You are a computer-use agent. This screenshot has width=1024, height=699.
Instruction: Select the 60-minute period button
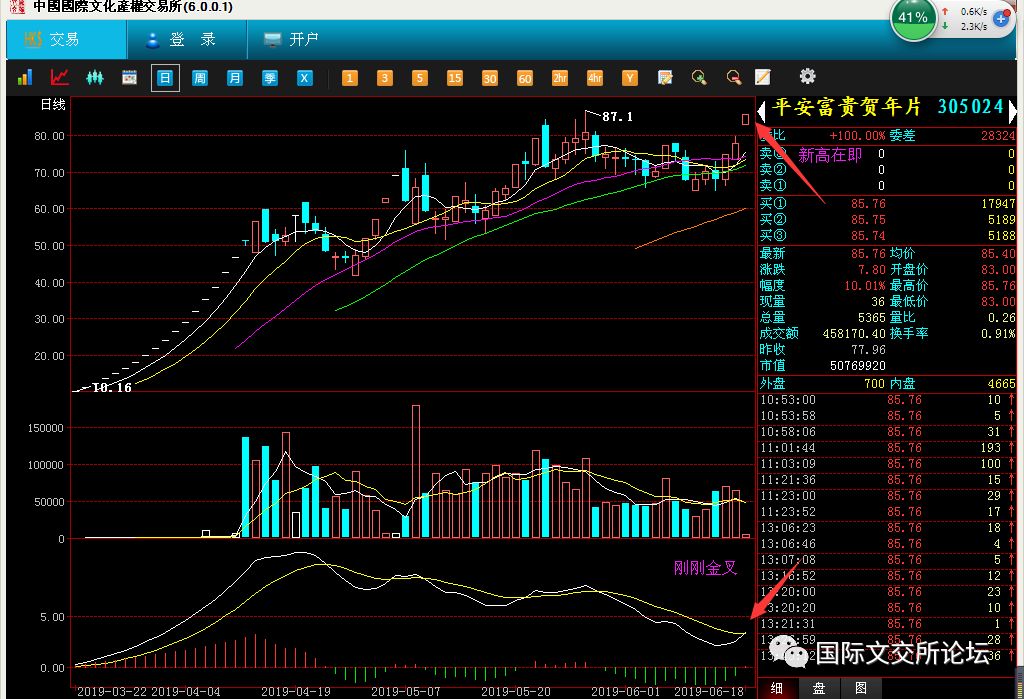(524, 78)
